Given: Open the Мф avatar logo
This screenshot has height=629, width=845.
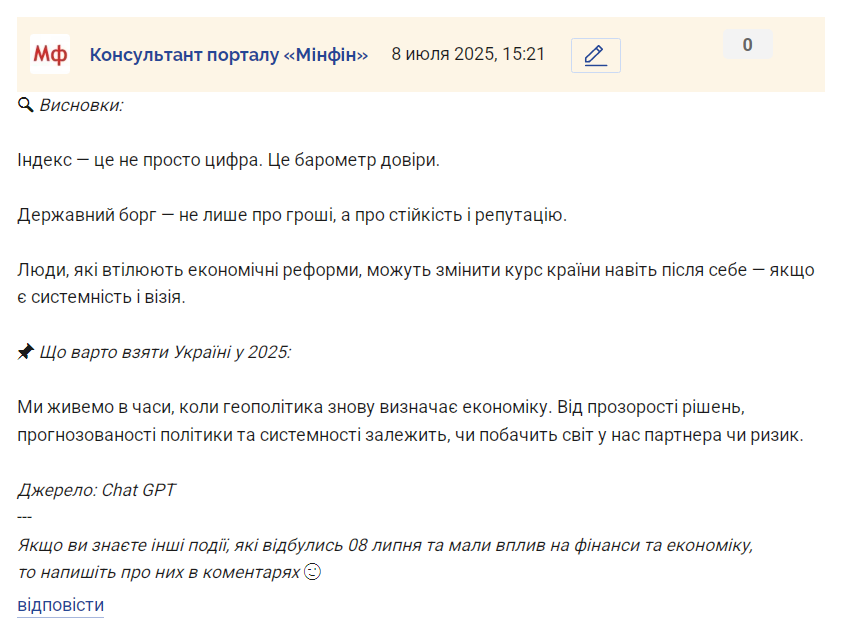Looking at the screenshot, I should [x=50, y=54].
